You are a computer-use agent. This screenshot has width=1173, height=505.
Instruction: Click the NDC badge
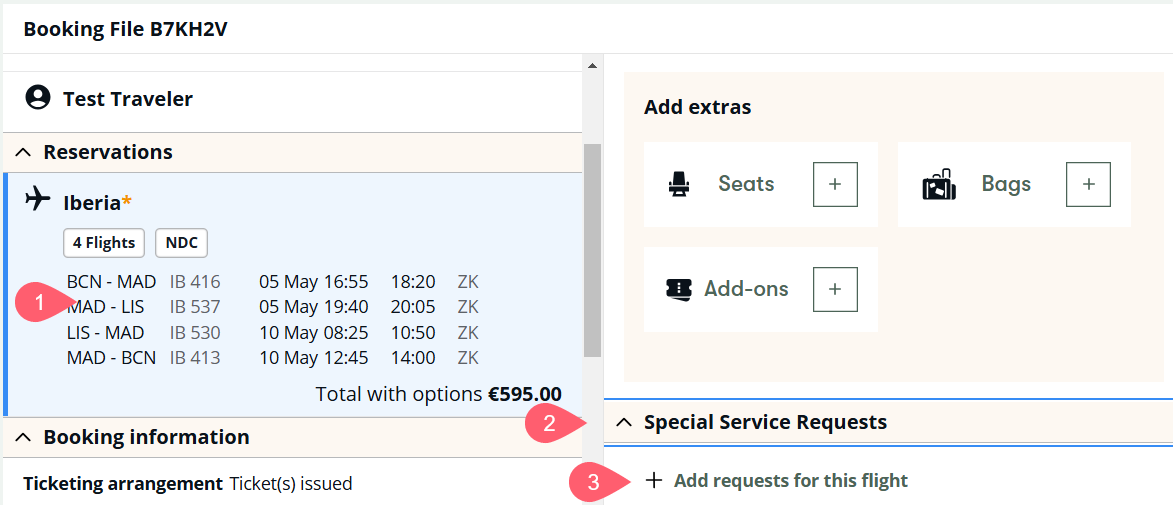coord(181,243)
